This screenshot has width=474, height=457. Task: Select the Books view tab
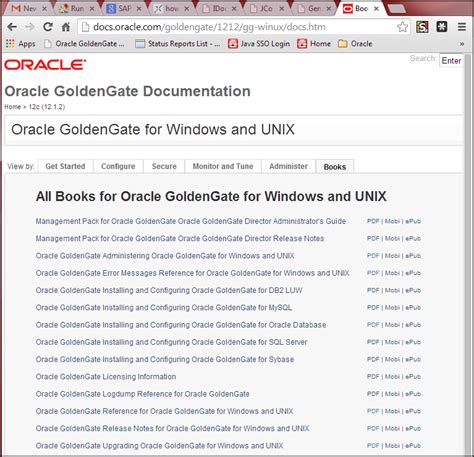(335, 167)
